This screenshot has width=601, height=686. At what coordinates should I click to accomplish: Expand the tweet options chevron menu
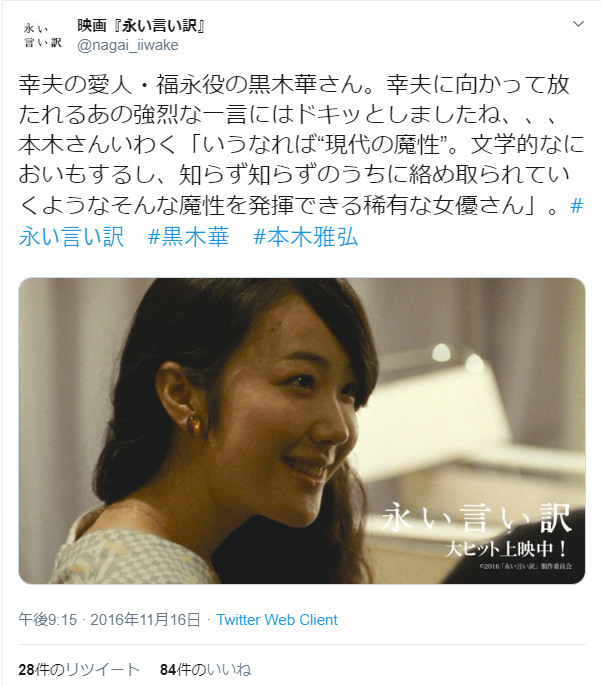(x=578, y=24)
